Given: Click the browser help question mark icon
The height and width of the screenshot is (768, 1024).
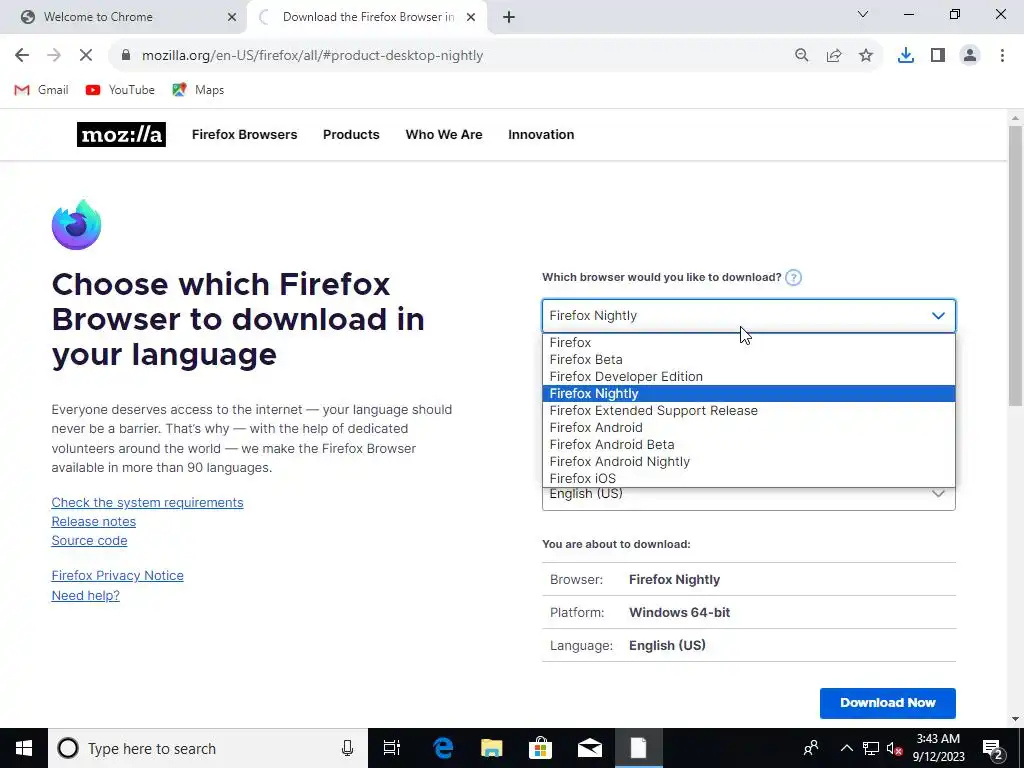Looking at the screenshot, I should [793, 278].
